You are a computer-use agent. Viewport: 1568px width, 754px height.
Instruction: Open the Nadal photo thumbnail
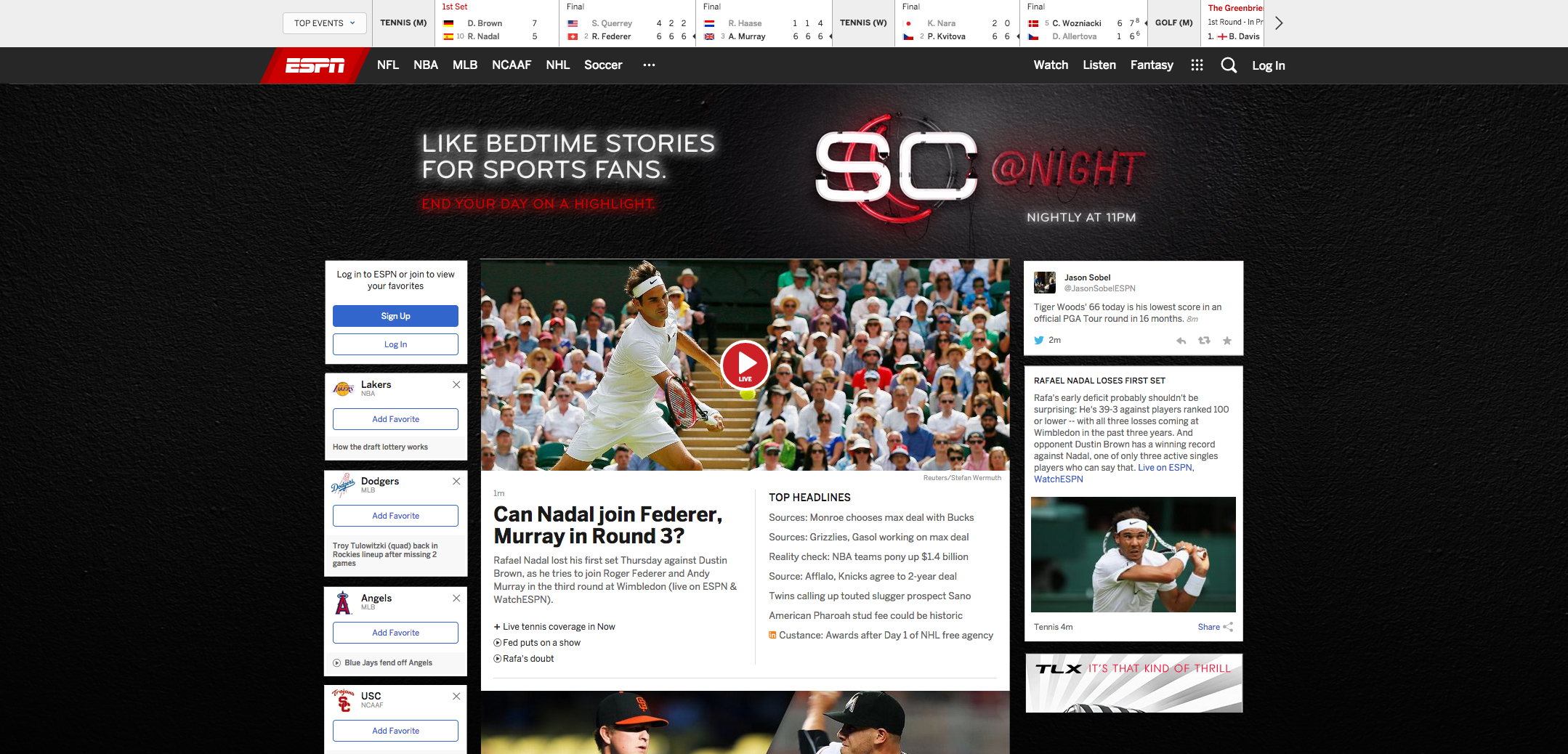pyautogui.click(x=1133, y=554)
